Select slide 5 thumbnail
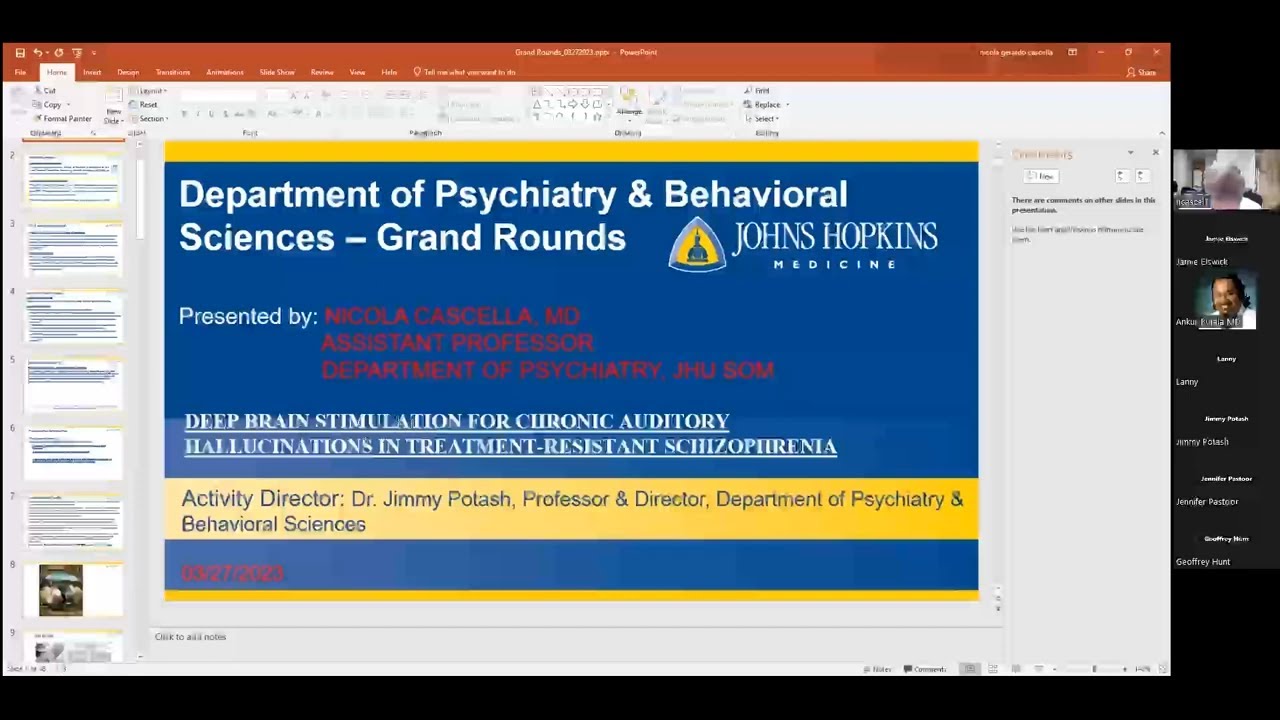Screen dimensions: 1280x720 [x=74, y=384]
